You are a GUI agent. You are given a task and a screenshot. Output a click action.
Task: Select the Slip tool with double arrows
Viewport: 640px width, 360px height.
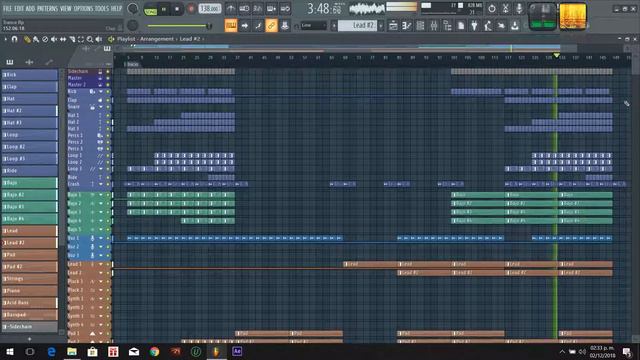click(x=63, y=39)
